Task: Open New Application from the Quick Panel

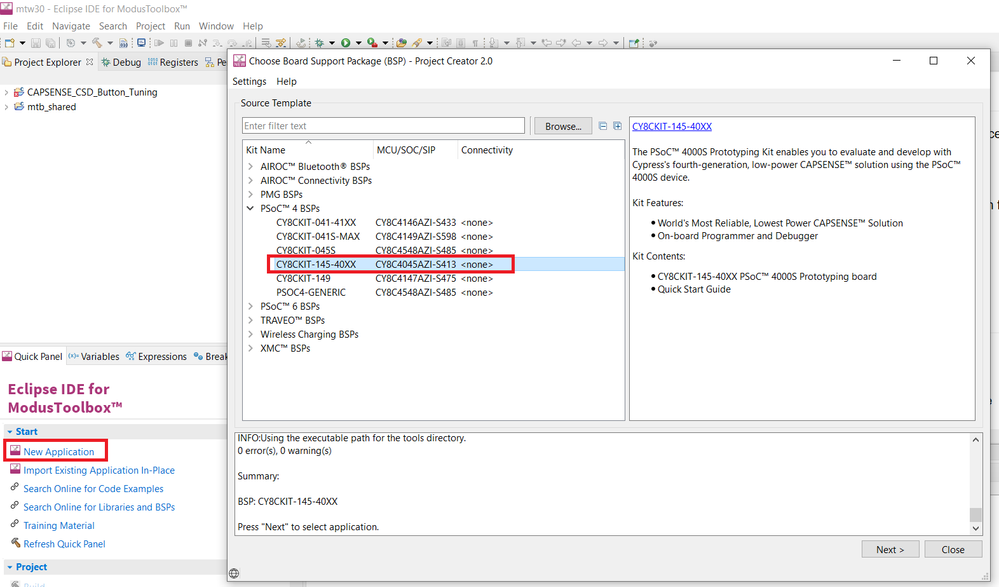Action: 62,451
